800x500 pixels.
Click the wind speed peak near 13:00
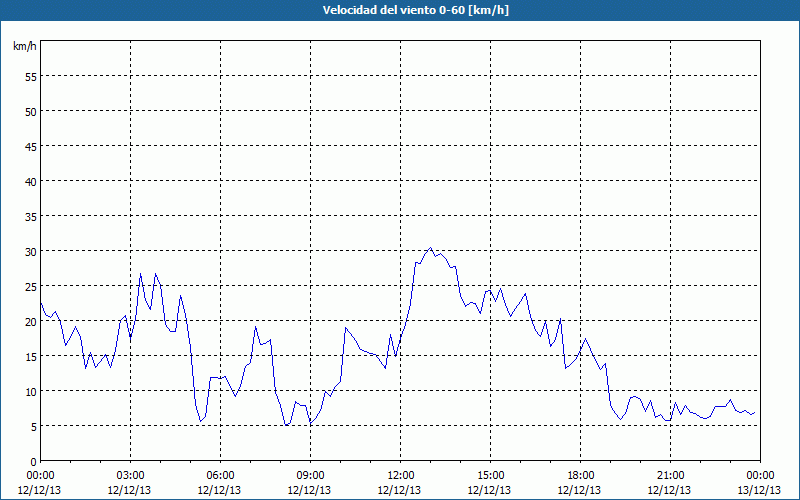431,248
